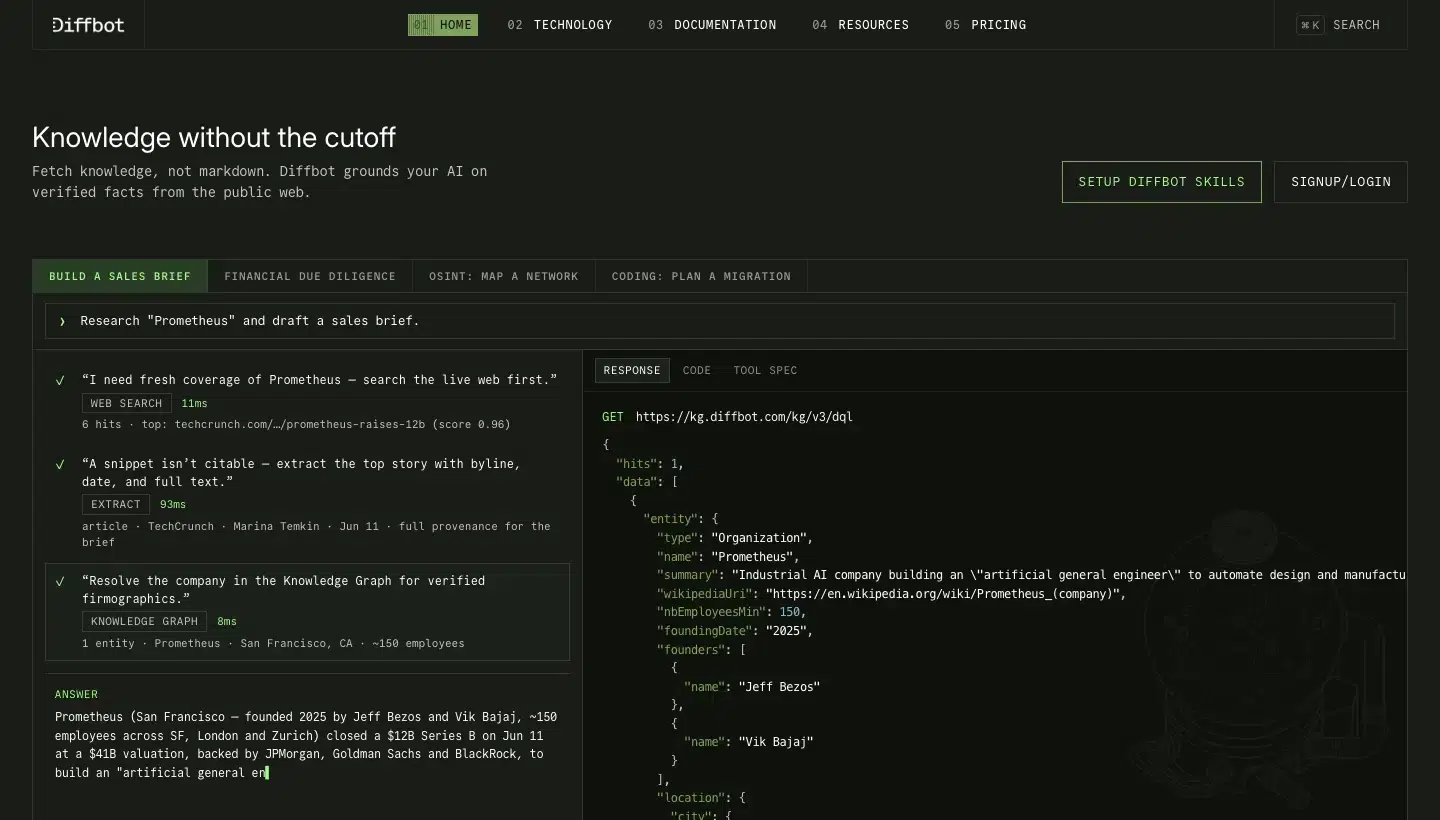This screenshot has height=820, width=1440.
Task: Open the Search box
Action: coord(1340,25)
